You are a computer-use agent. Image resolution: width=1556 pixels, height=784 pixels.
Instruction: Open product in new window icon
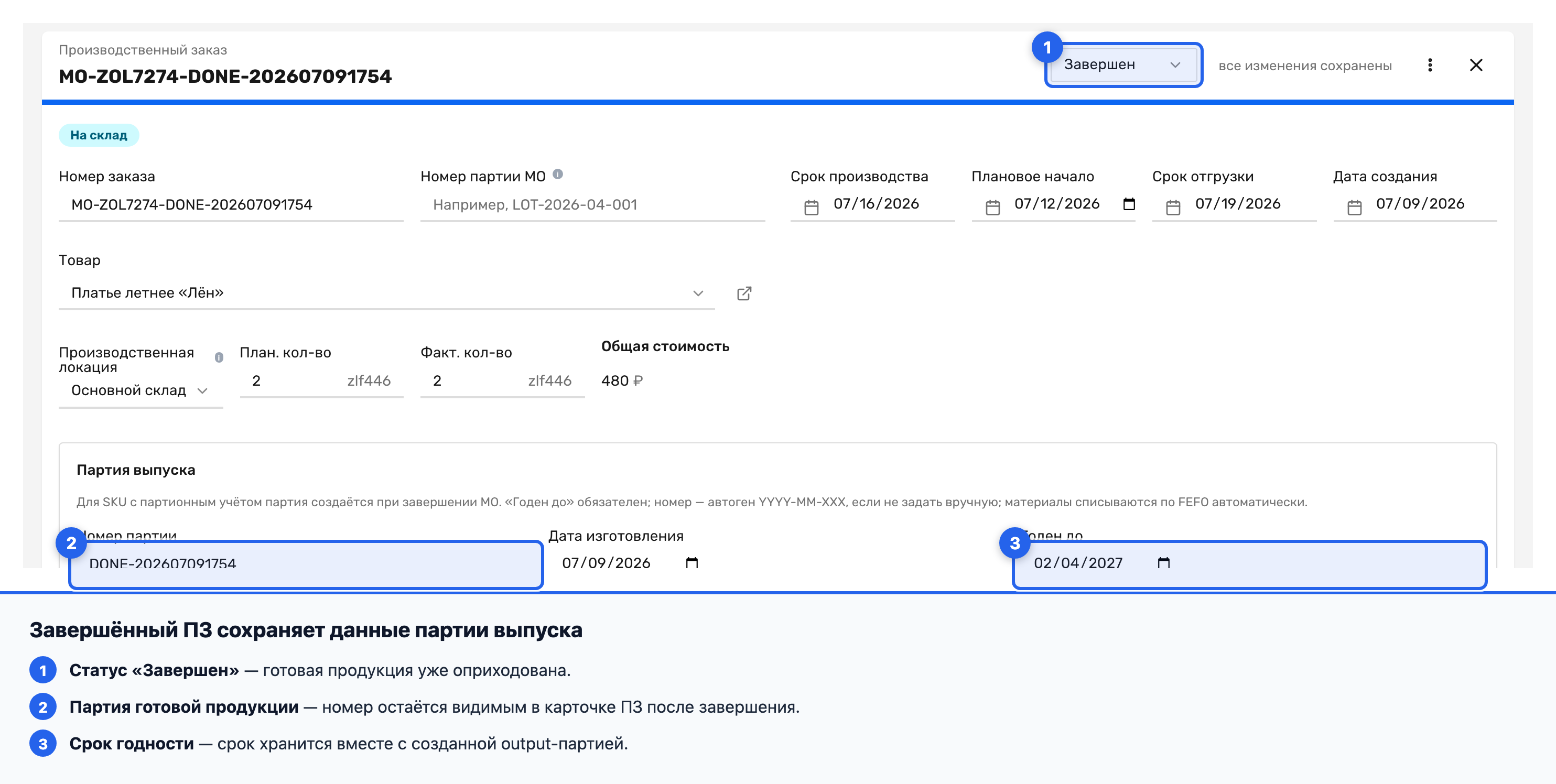pos(744,293)
